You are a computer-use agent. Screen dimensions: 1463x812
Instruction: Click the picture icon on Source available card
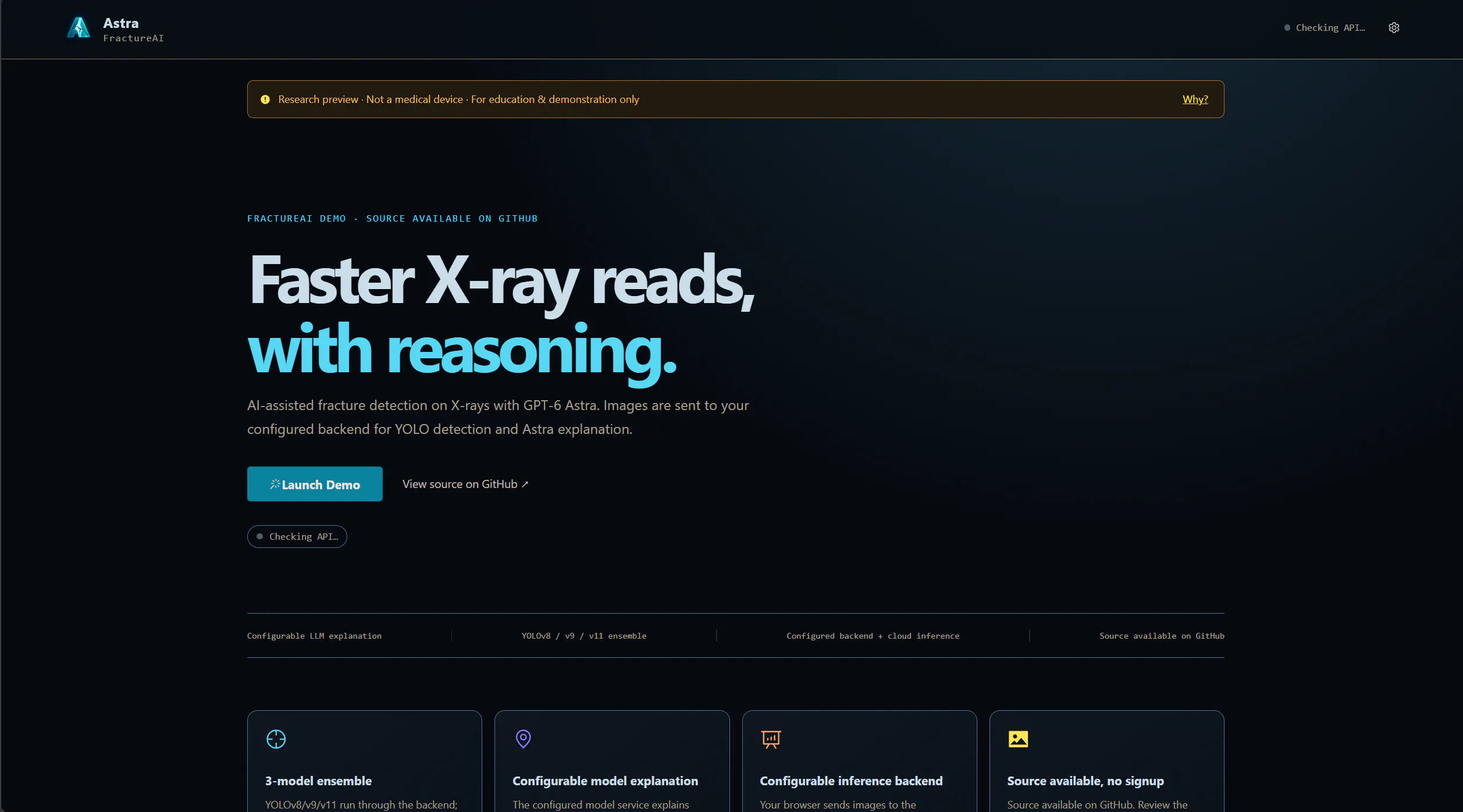pyautogui.click(x=1018, y=739)
